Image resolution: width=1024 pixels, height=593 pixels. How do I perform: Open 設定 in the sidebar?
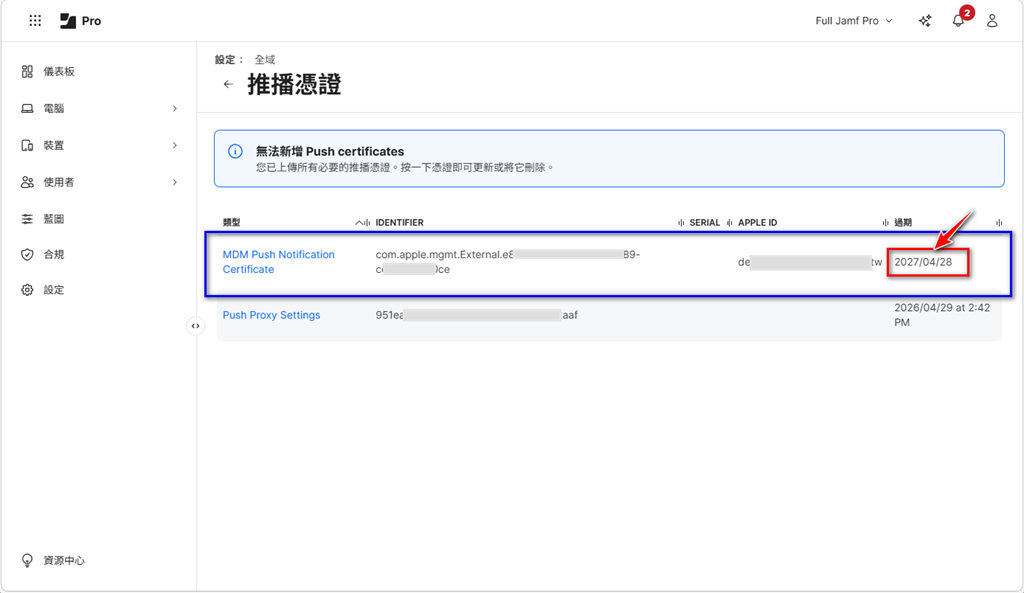53,290
